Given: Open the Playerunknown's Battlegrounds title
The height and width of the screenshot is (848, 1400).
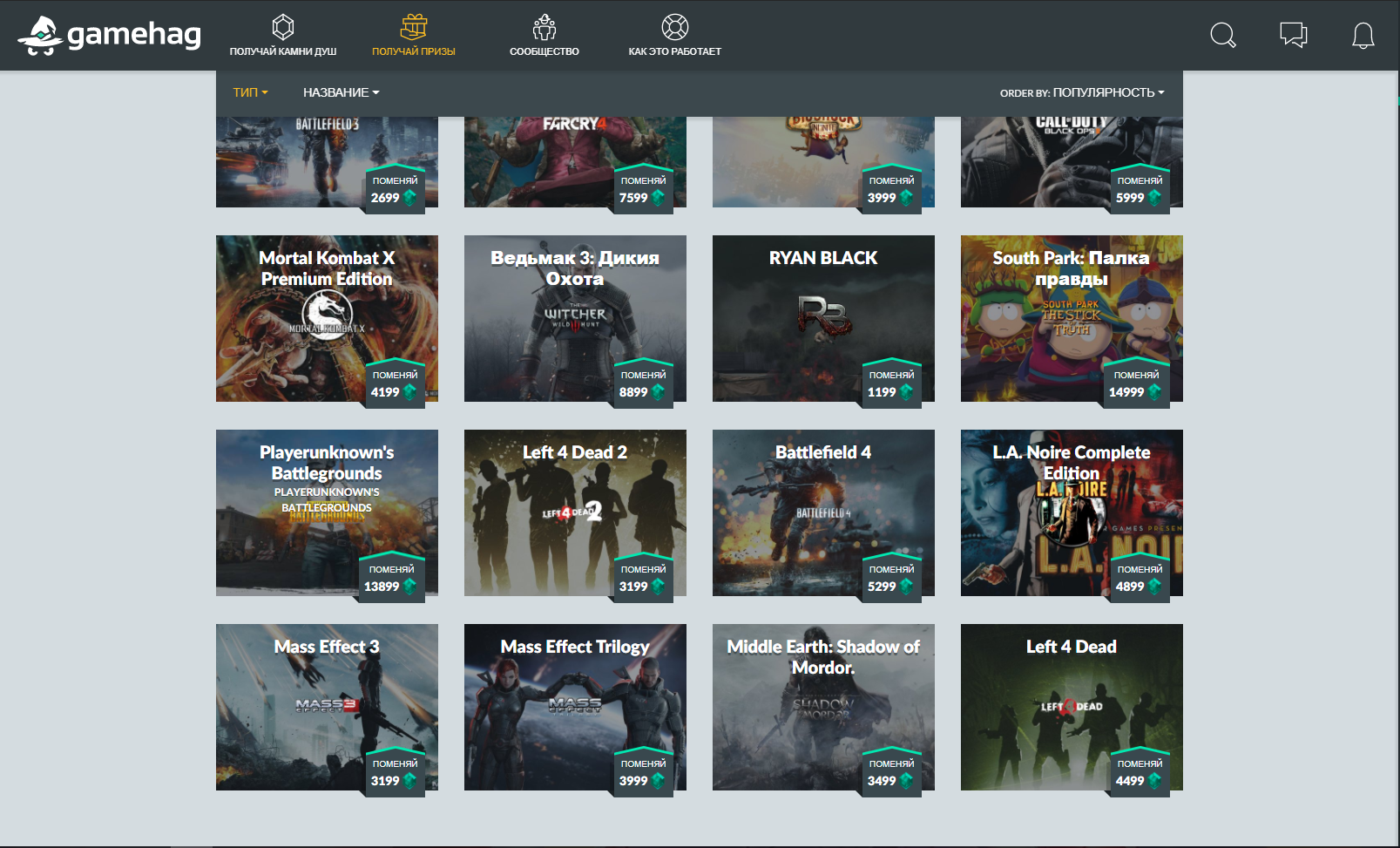Looking at the screenshot, I should tap(327, 463).
